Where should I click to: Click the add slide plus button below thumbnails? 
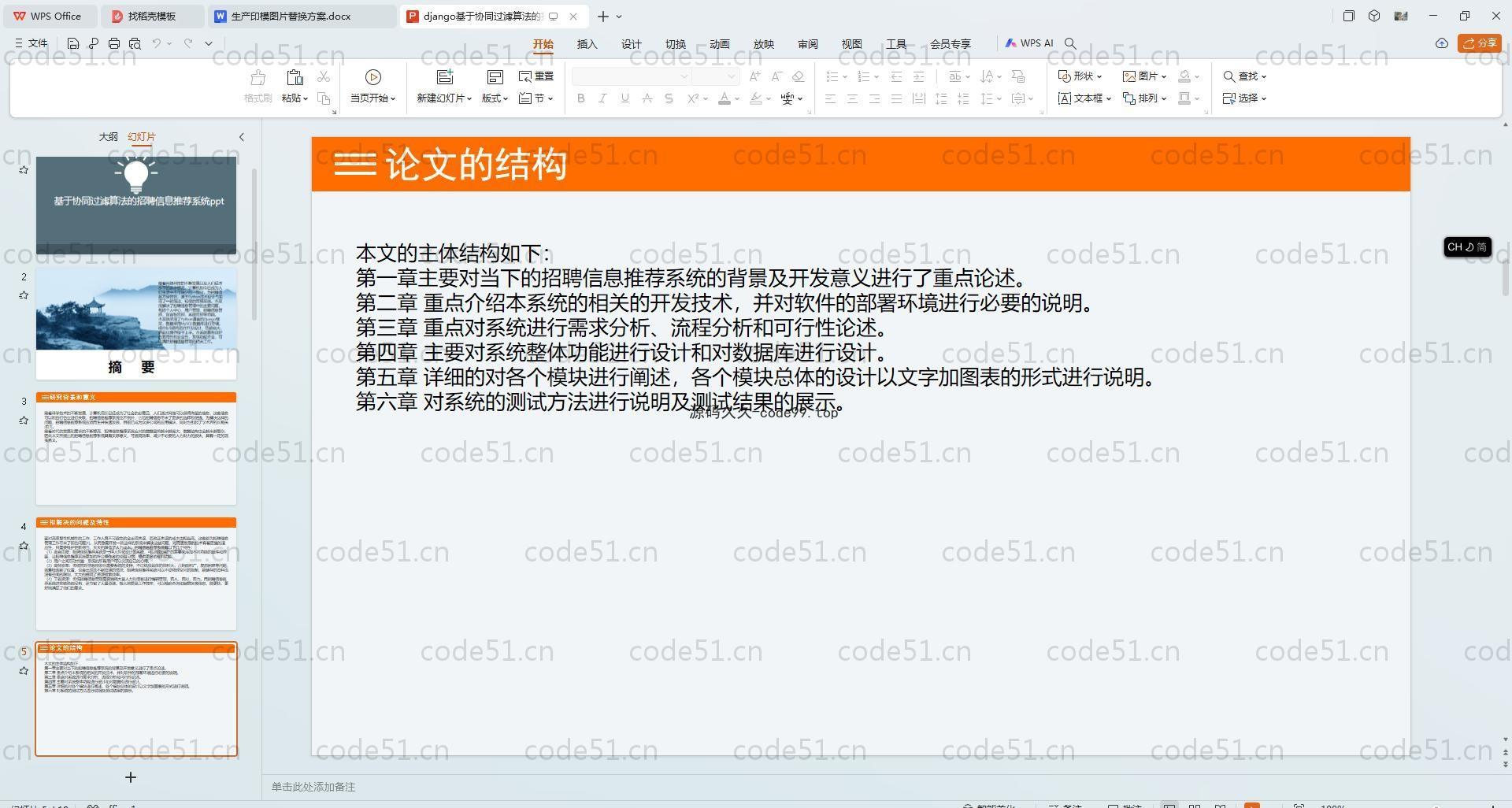point(131,777)
